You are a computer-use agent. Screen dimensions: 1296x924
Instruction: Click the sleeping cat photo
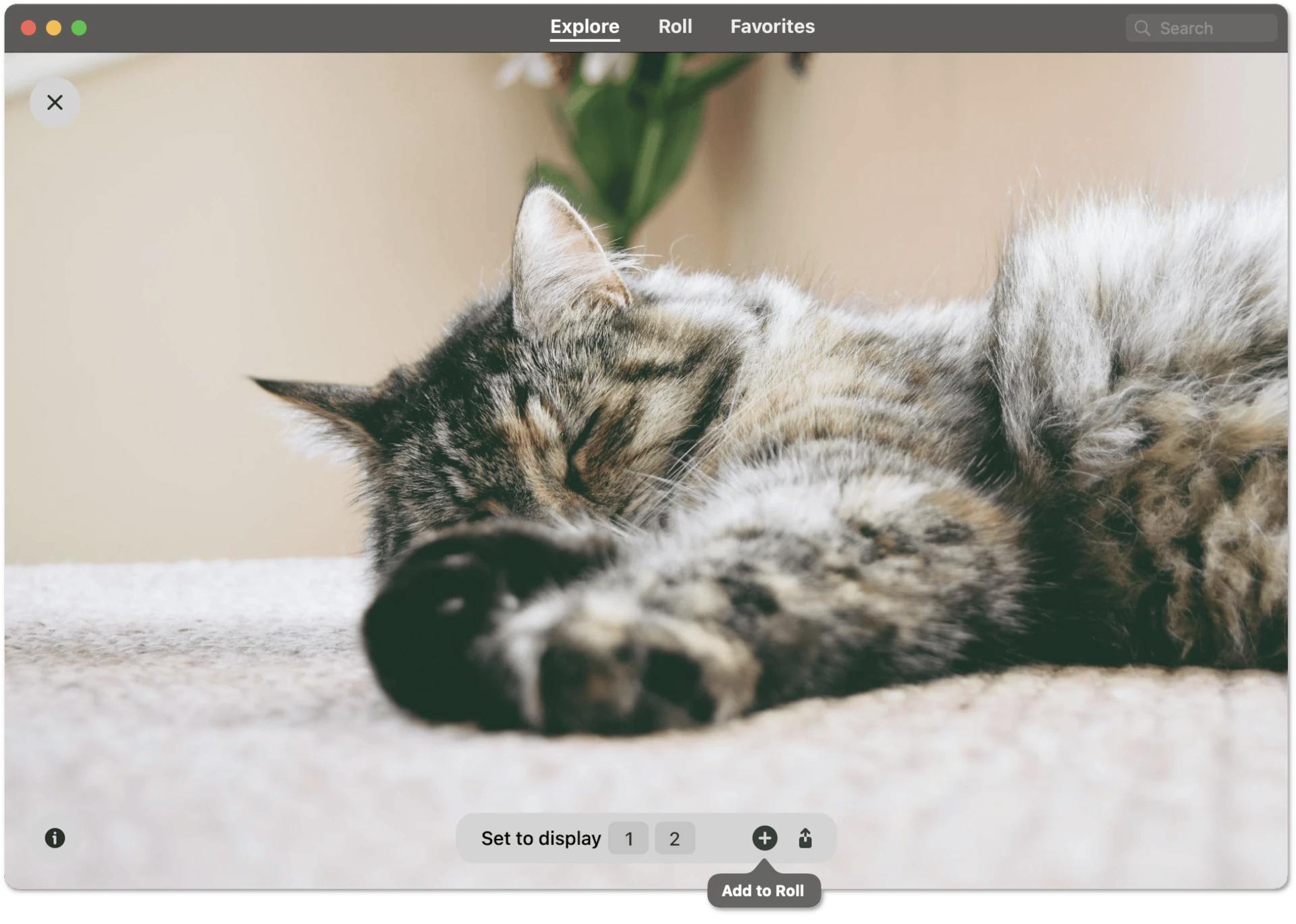tap(675, 439)
